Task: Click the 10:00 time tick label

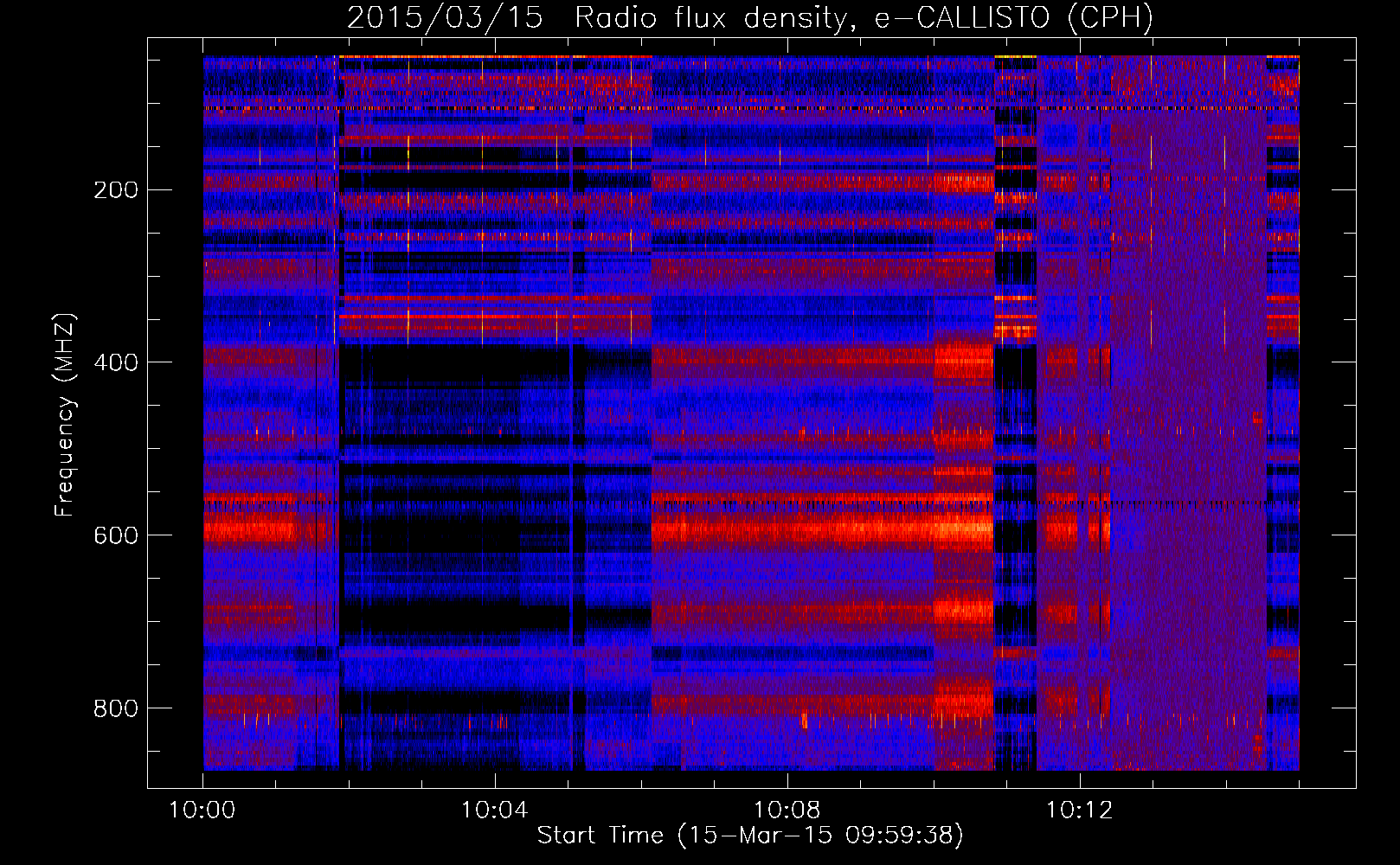Action: point(202,811)
